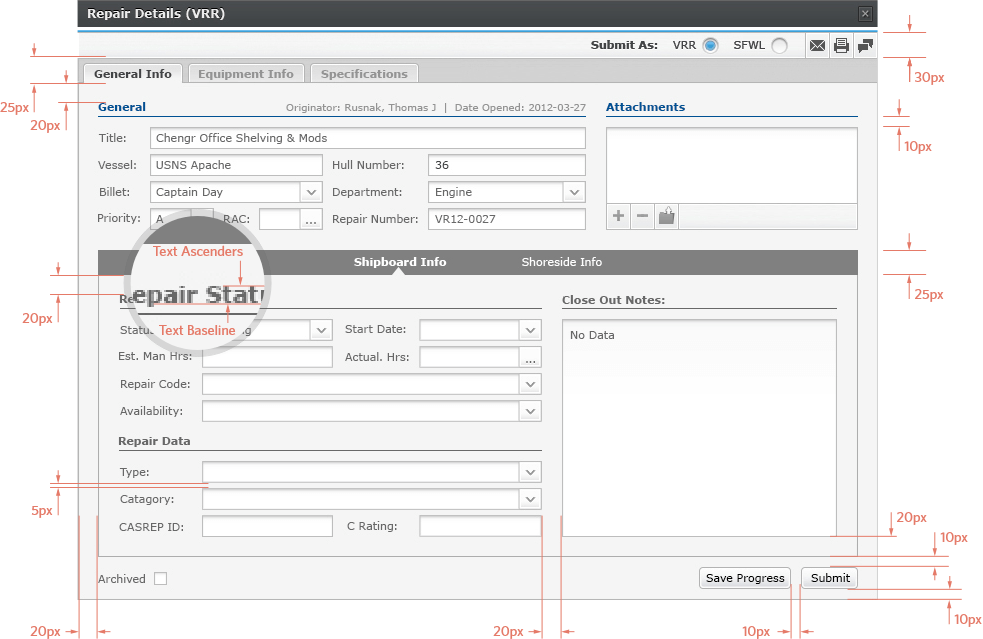The height and width of the screenshot is (639, 983).
Task: Open the comments chat icon
Action: [865, 46]
